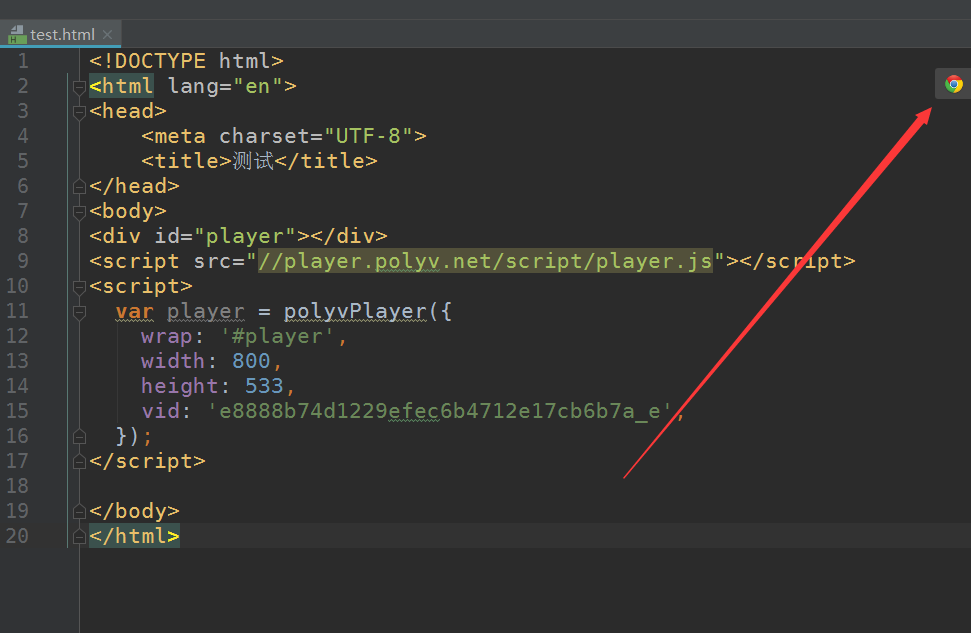Place cursor in <!DOCTYPE html> declaration

point(186,61)
